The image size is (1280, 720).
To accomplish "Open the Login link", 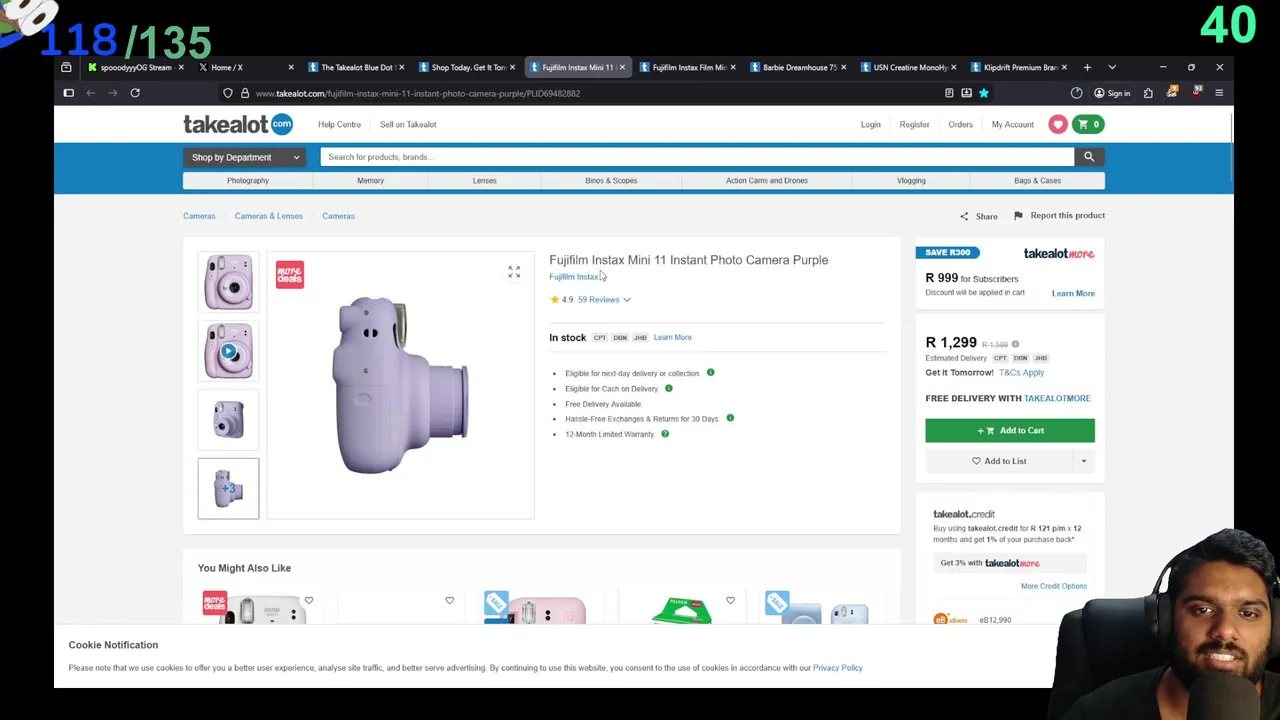I will tap(871, 124).
